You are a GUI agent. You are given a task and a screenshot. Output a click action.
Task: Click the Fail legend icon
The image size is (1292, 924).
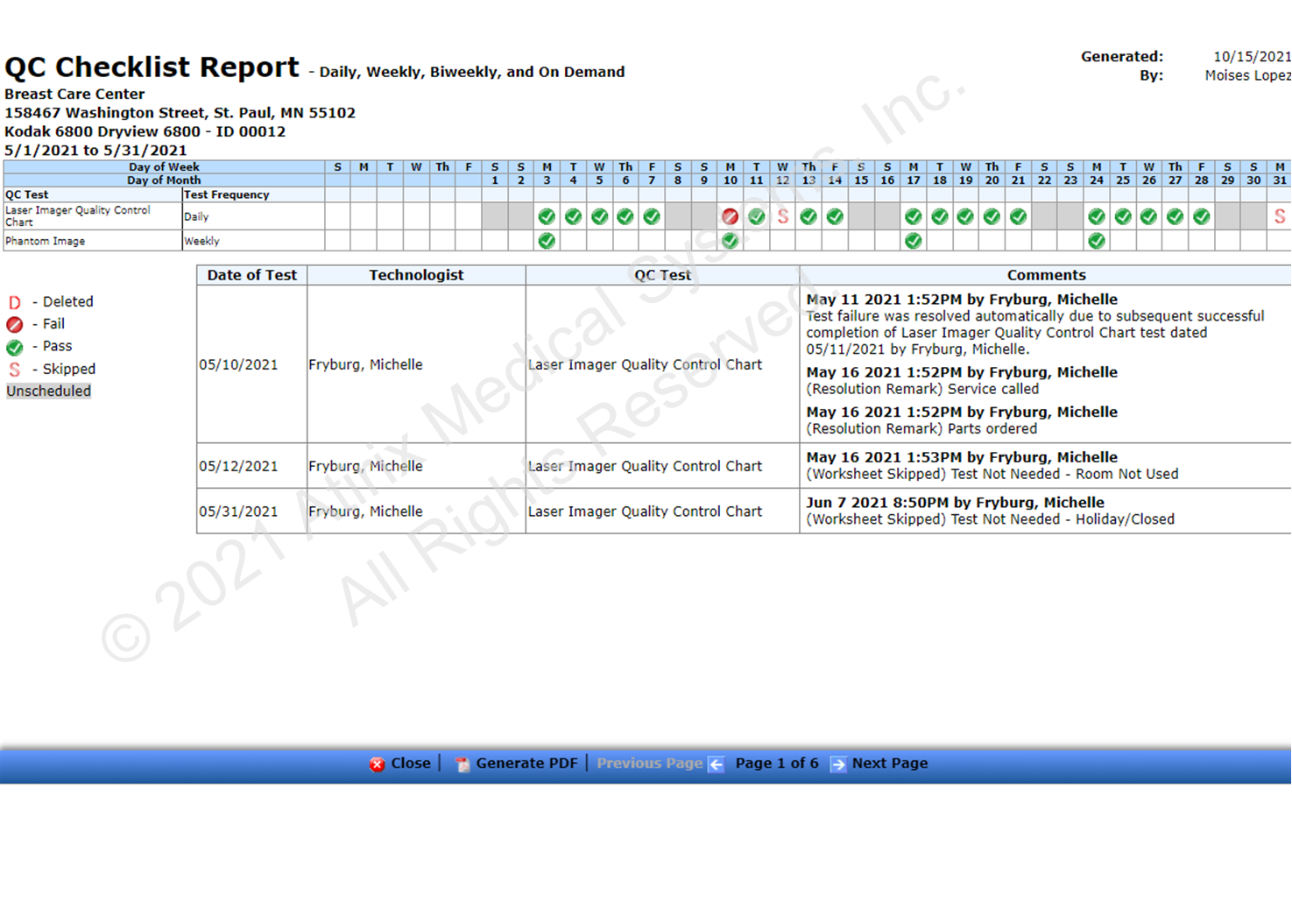click(x=15, y=324)
